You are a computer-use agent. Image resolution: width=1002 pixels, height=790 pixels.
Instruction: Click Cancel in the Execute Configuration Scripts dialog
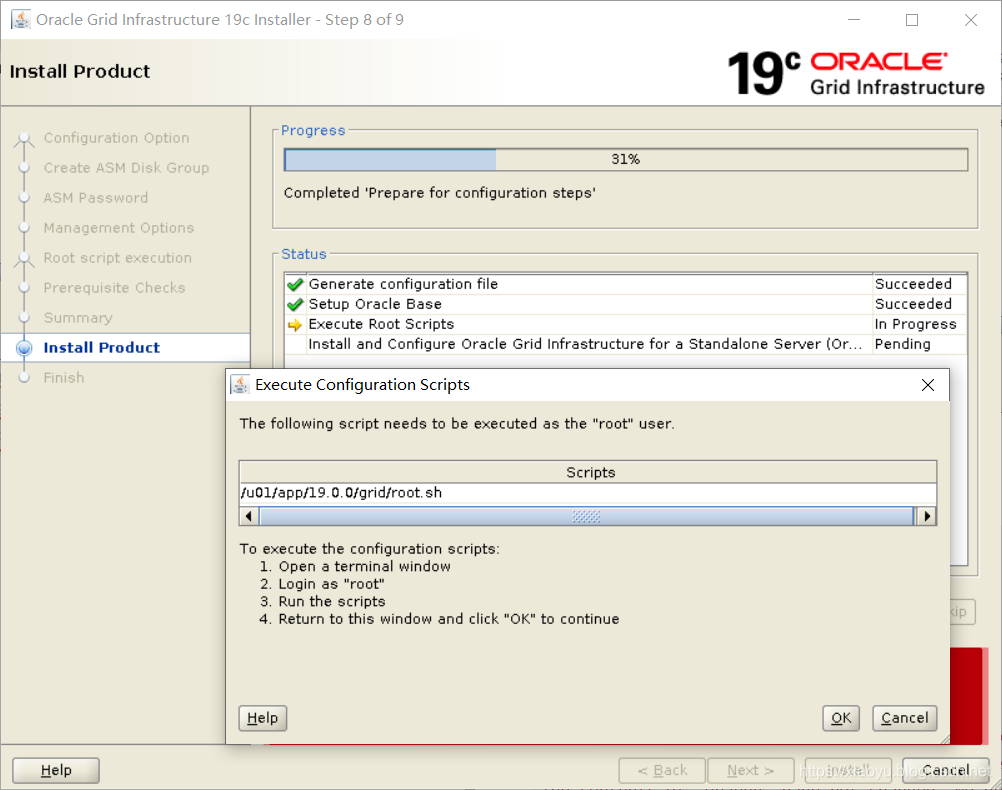point(904,718)
